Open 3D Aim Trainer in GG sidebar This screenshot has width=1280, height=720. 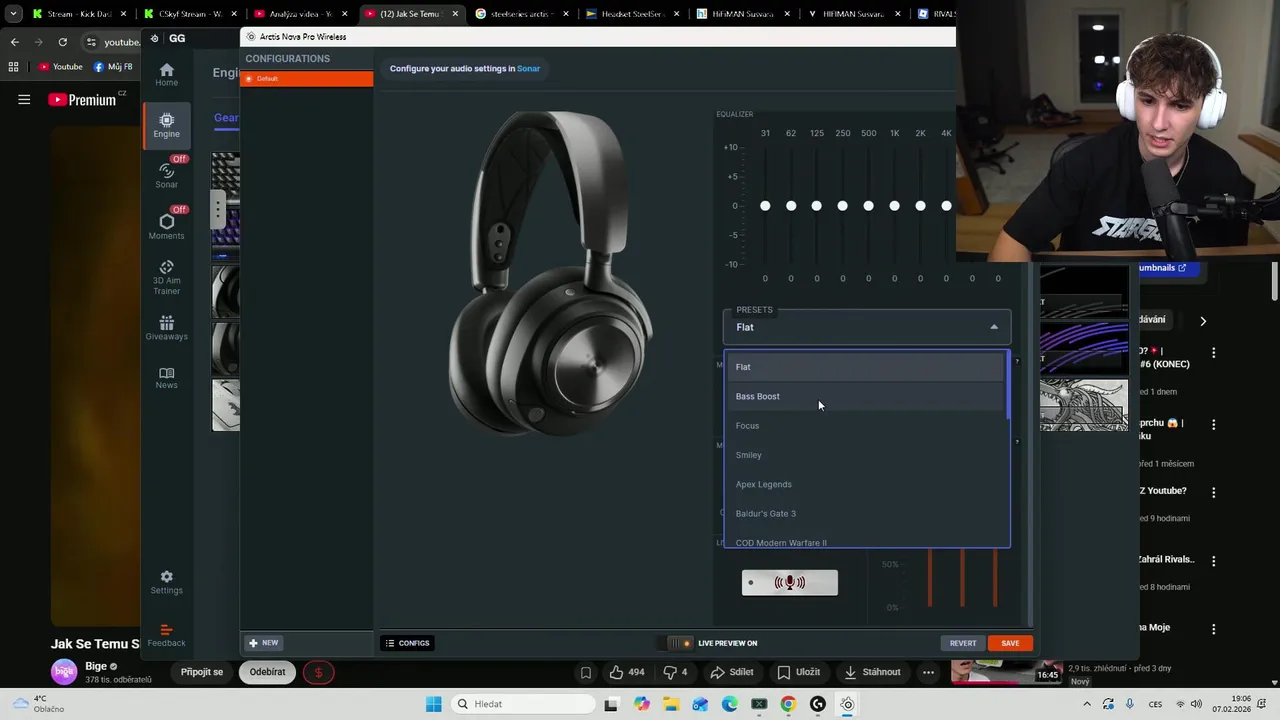point(166,277)
